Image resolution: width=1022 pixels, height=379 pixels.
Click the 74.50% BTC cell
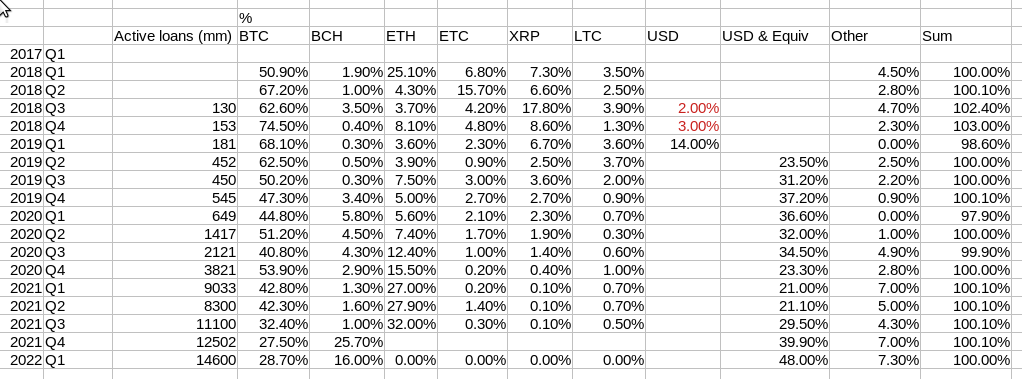(273, 126)
